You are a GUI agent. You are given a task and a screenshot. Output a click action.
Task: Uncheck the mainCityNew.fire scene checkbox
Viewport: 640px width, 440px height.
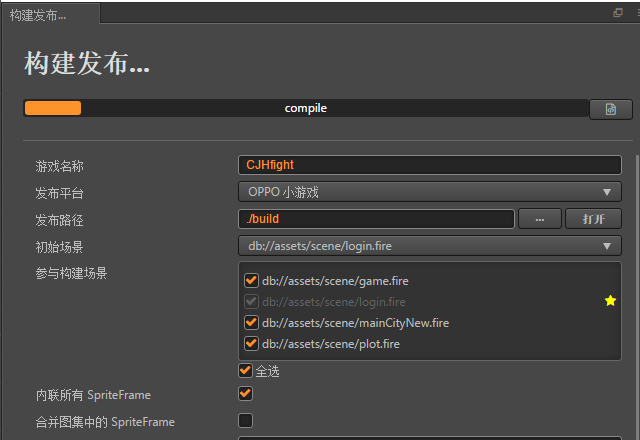pyautogui.click(x=251, y=322)
